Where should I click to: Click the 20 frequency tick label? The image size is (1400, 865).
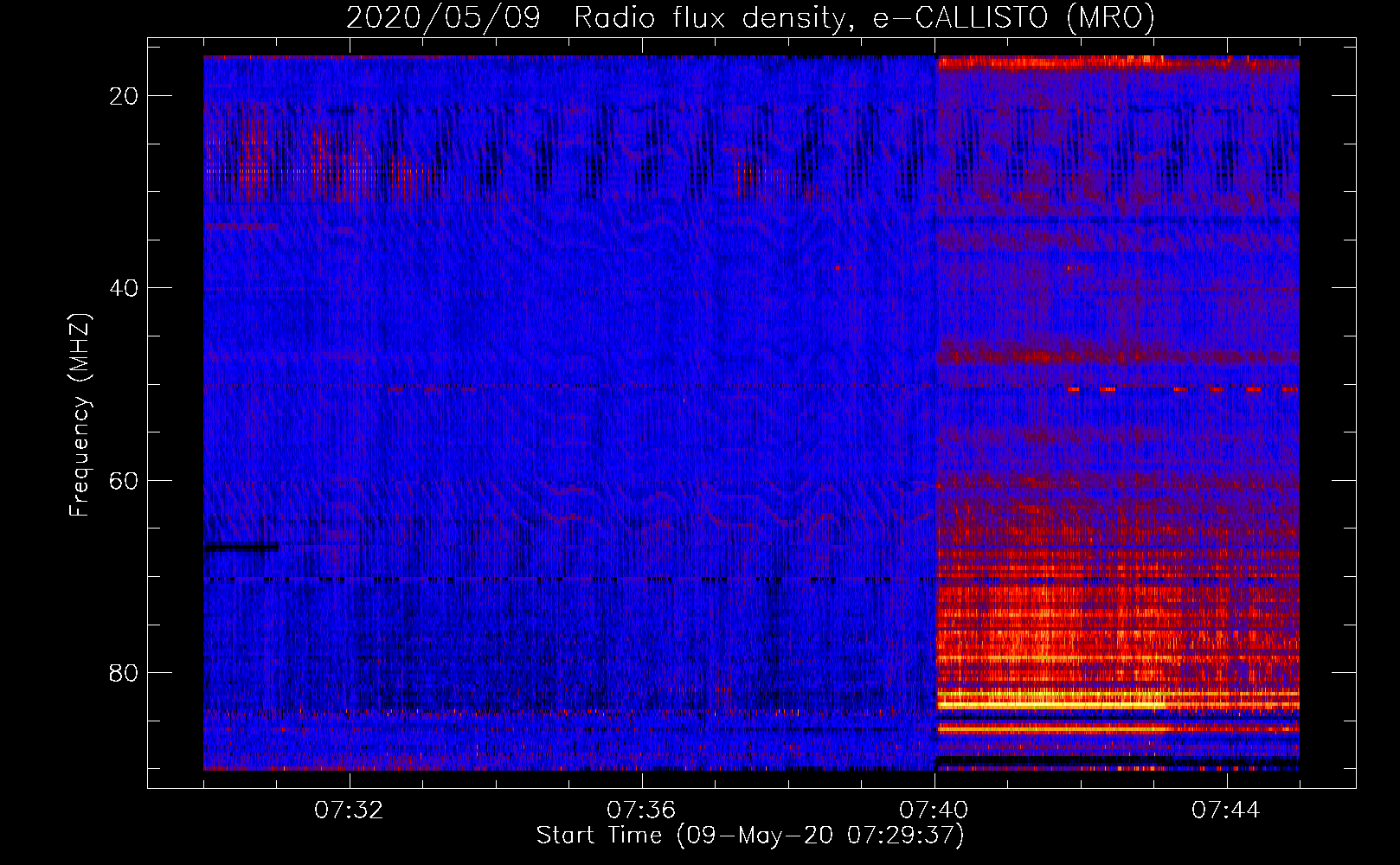point(125,96)
